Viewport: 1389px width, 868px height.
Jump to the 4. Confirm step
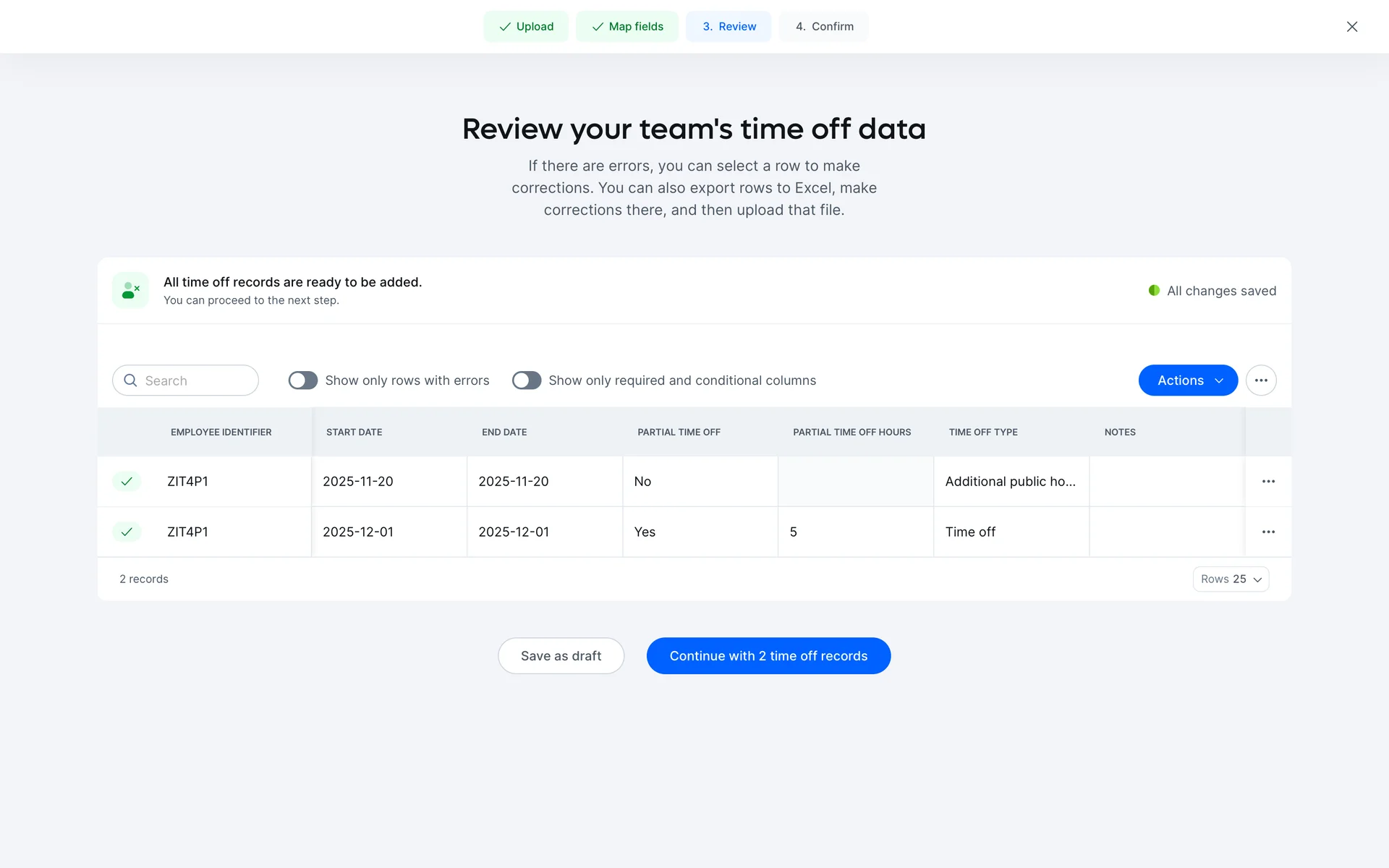(x=824, y=27)
